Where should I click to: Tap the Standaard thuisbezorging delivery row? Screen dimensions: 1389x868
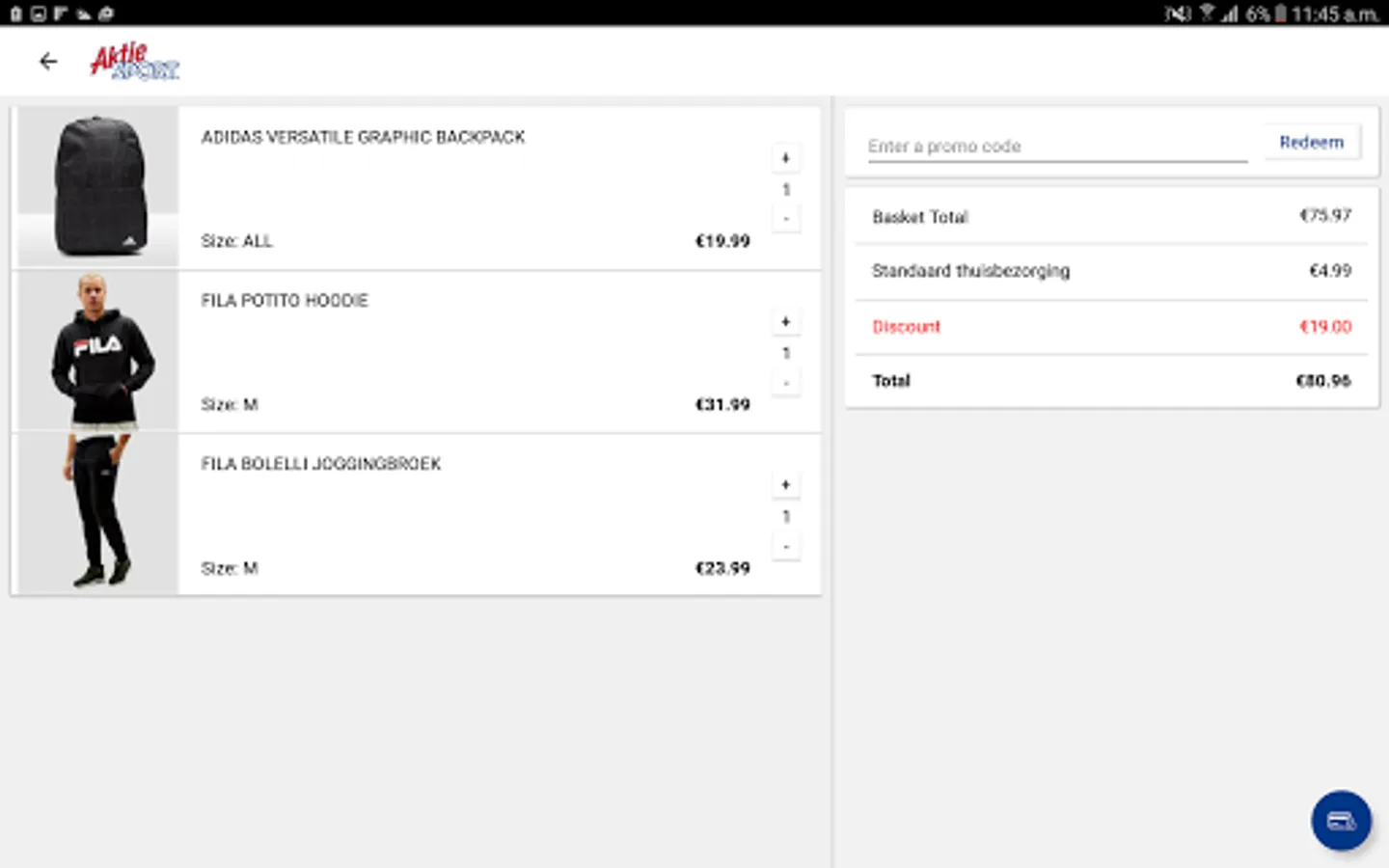click(1111, 271)
